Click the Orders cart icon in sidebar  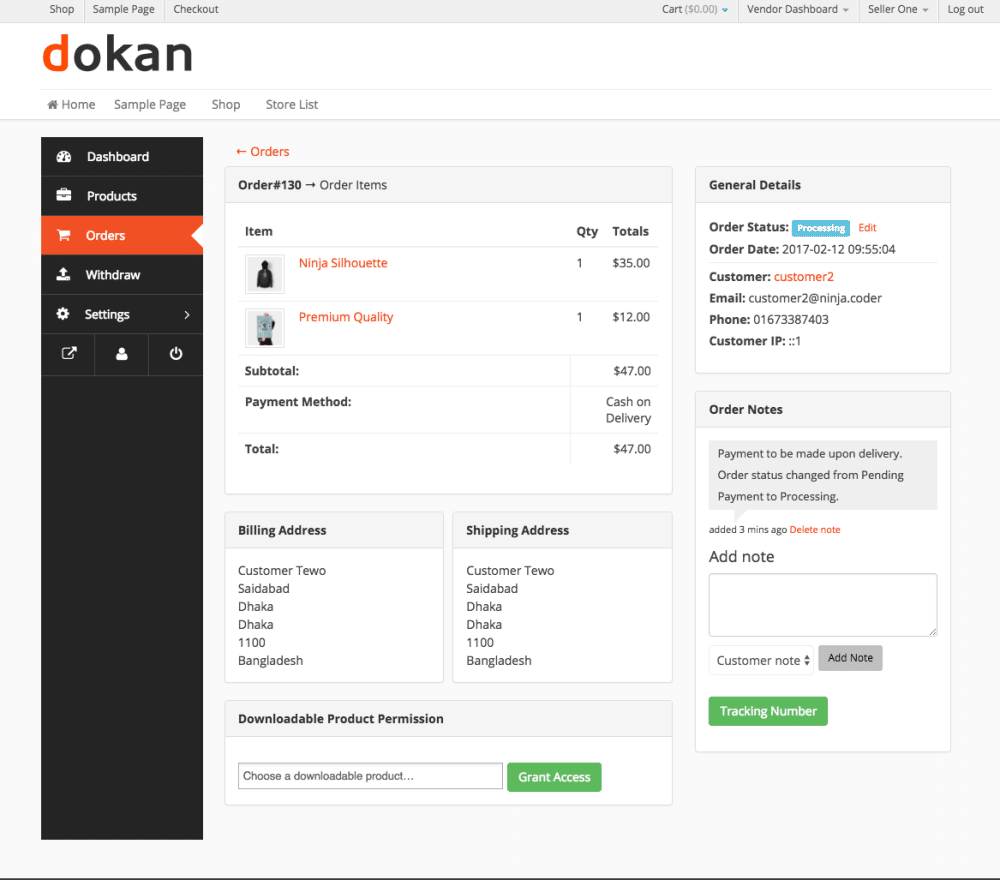(x=63, y=235)
